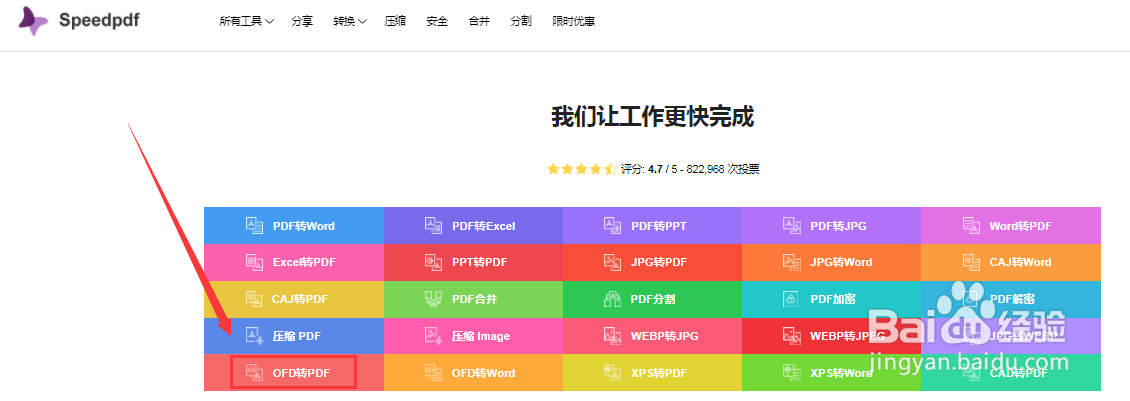Image resolution: width=1130 pixels, height=401 pixels.
Task: Click the CAJ转Word tile icon
Action: pos(971,262)
